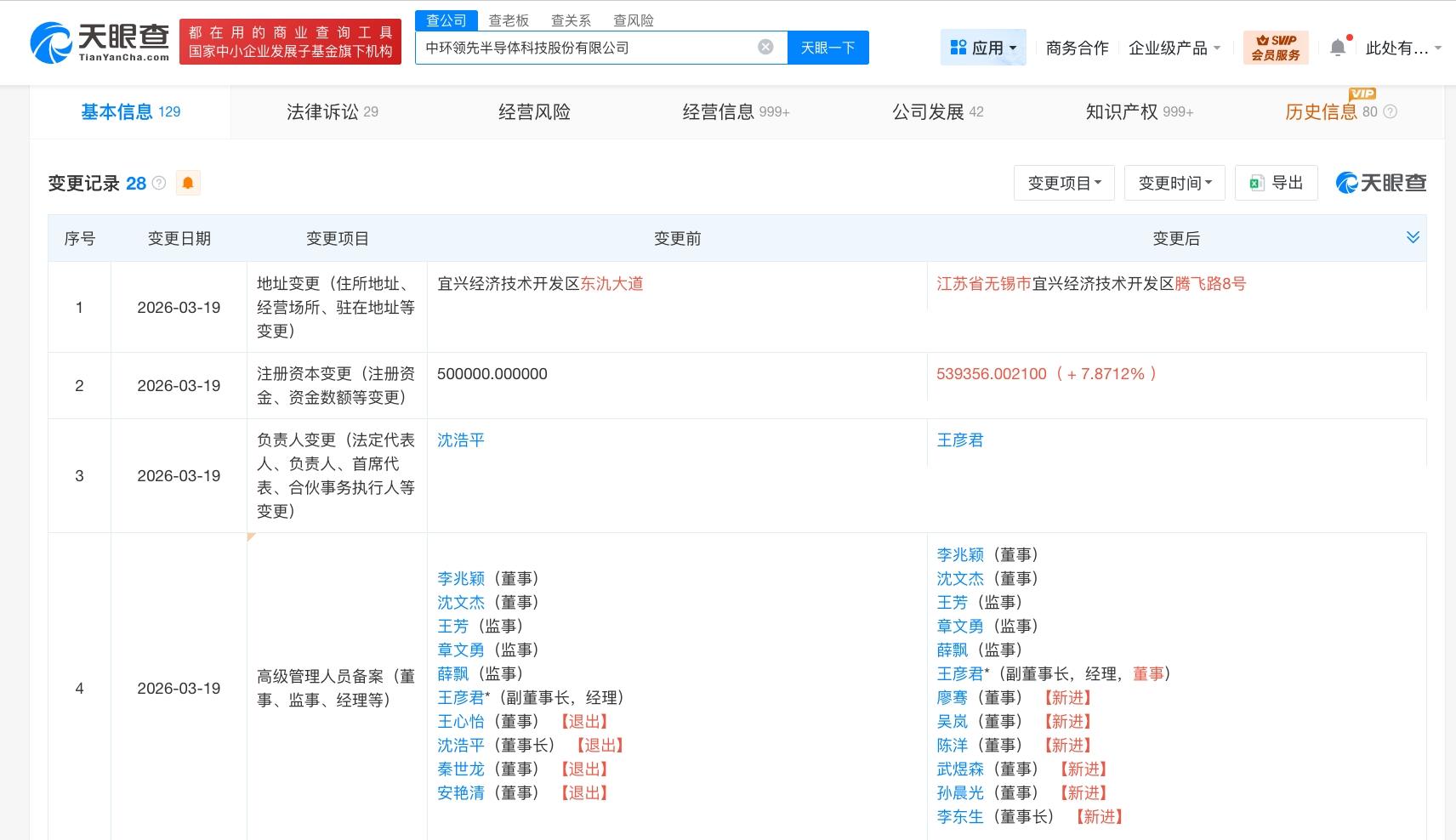Open 吴岚 newly added director link
This screenshot has width=1456, height=840.
pyautogui.click(x=953, y=721)
